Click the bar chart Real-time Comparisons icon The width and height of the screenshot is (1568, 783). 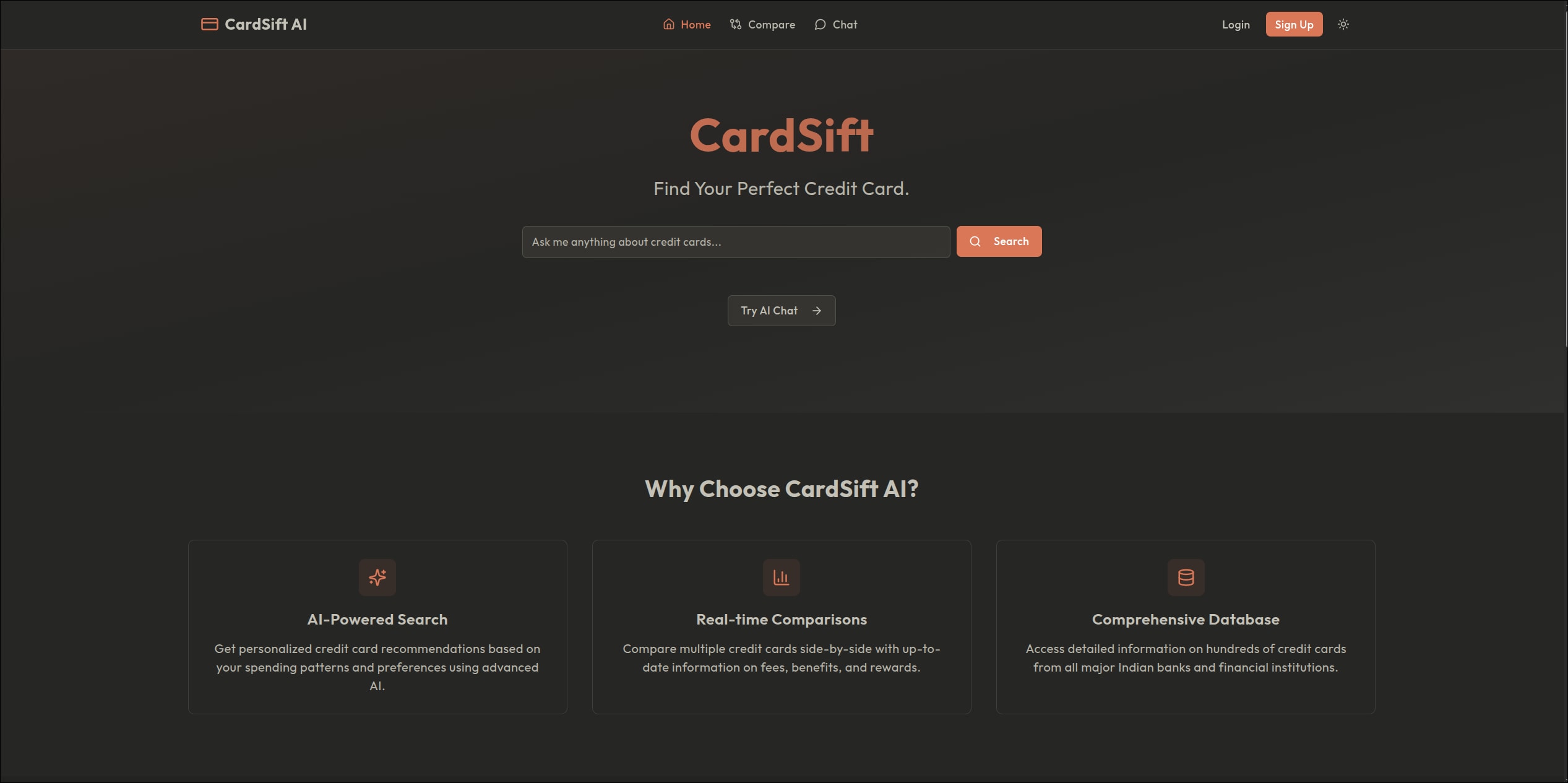click(781, 578)
